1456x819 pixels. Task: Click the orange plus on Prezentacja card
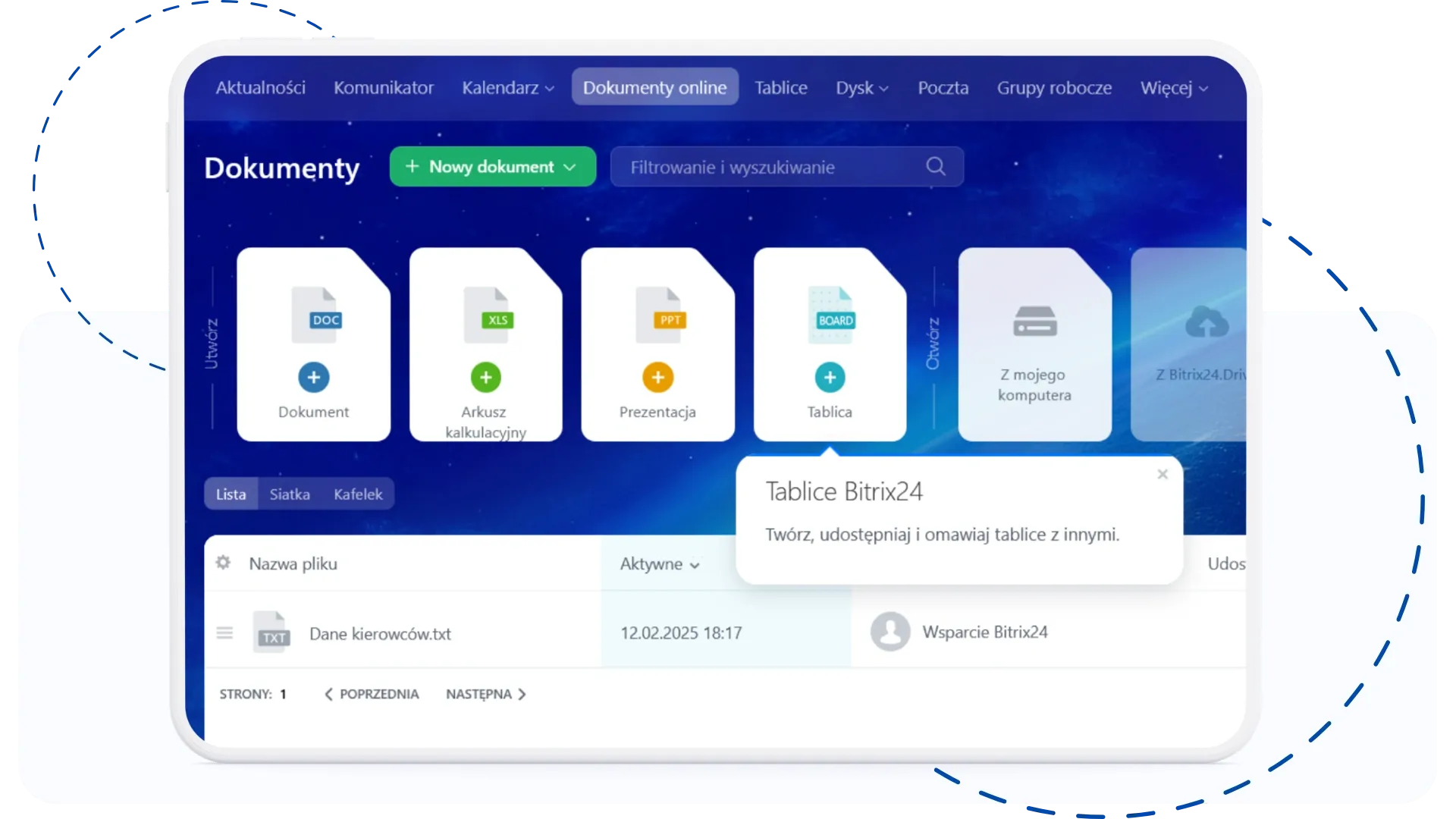pos(657,377)
